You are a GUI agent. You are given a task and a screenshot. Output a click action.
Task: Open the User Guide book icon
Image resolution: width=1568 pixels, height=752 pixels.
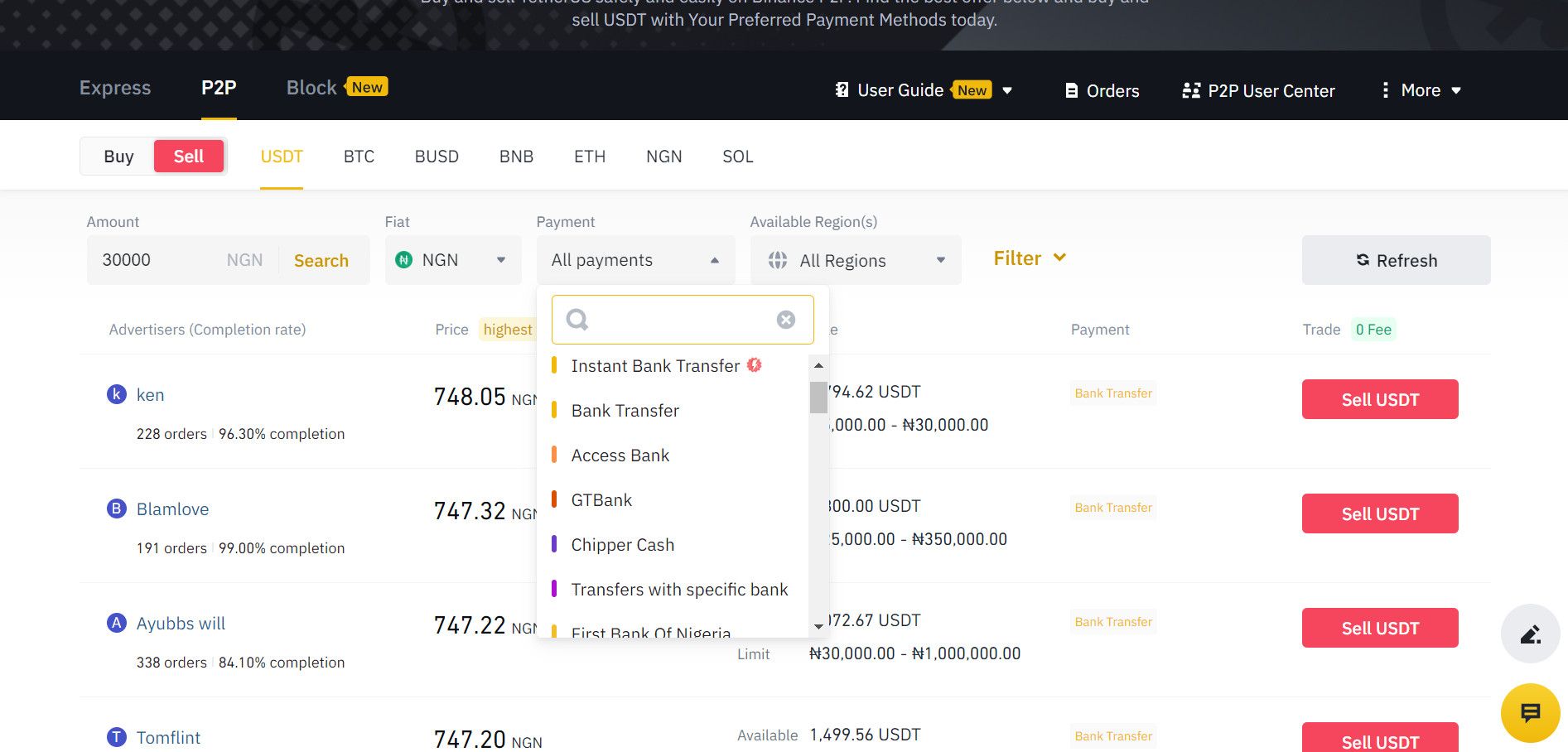(x=842, y=90)
